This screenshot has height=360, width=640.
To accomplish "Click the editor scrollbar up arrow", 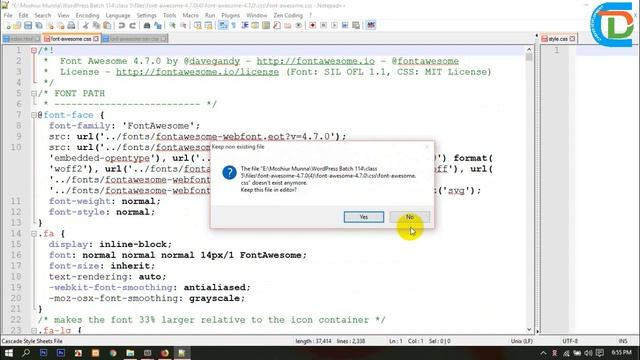I will pyautogui.click(x=529, y=50).
